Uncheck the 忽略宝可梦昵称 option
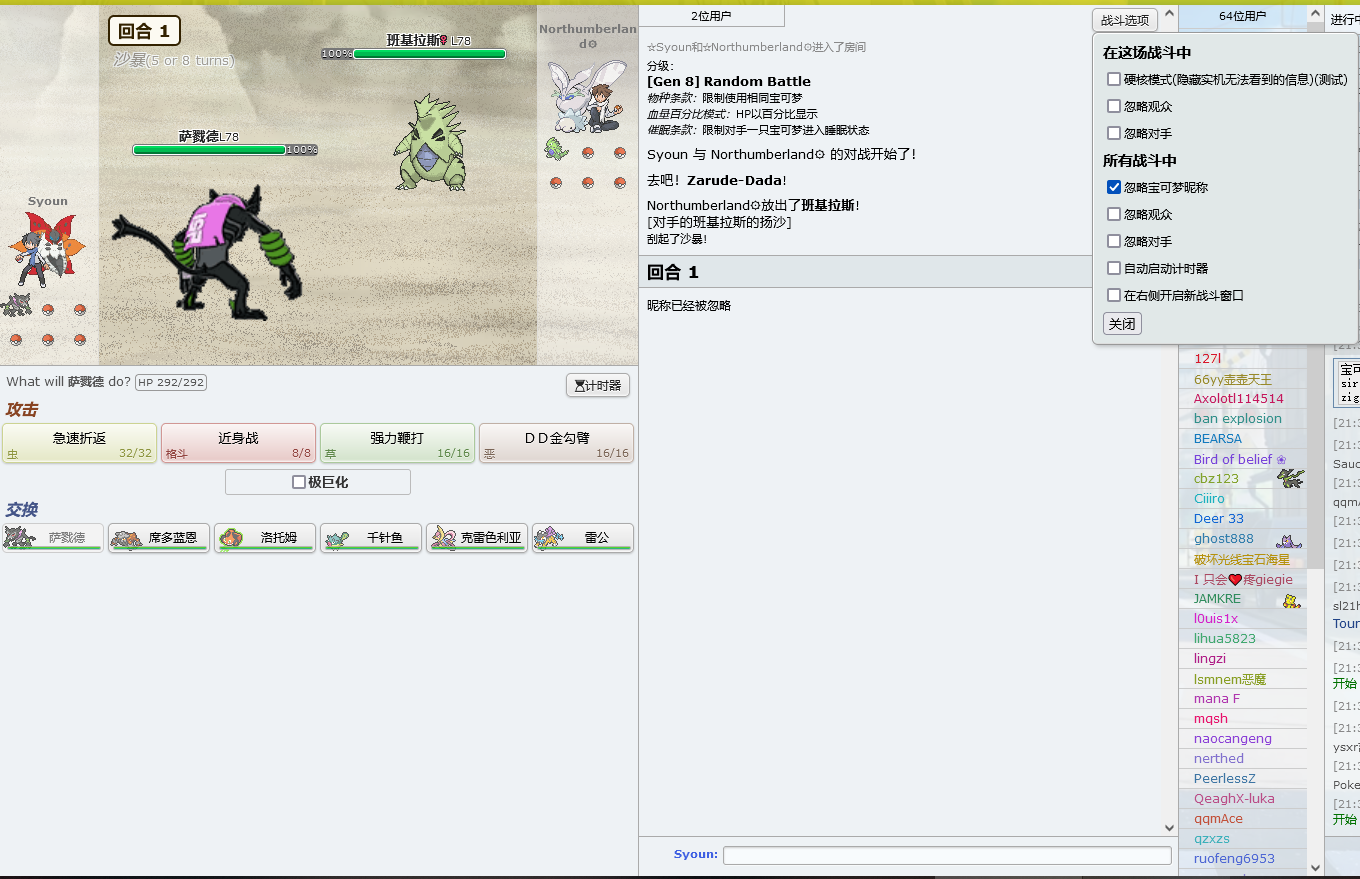1360x879 pixels. click(1114, 187)
